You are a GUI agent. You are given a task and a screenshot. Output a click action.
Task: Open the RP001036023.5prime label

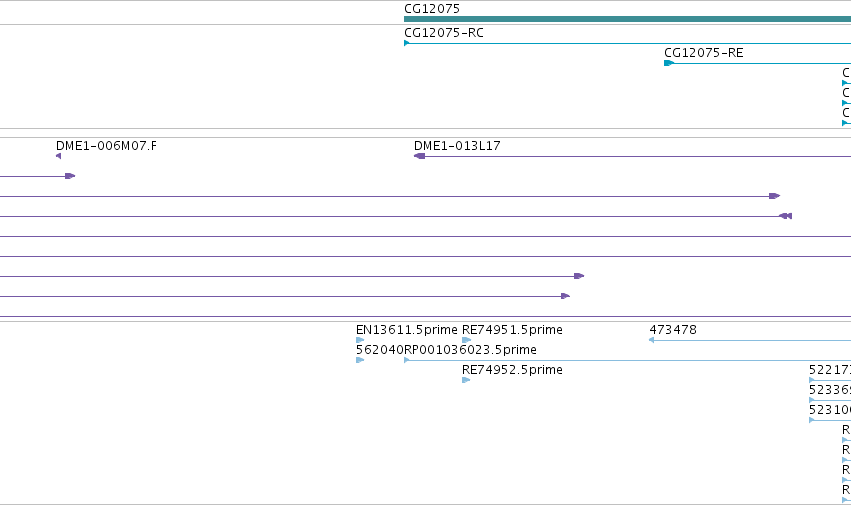pyautogui.click(x=471, y=350)
